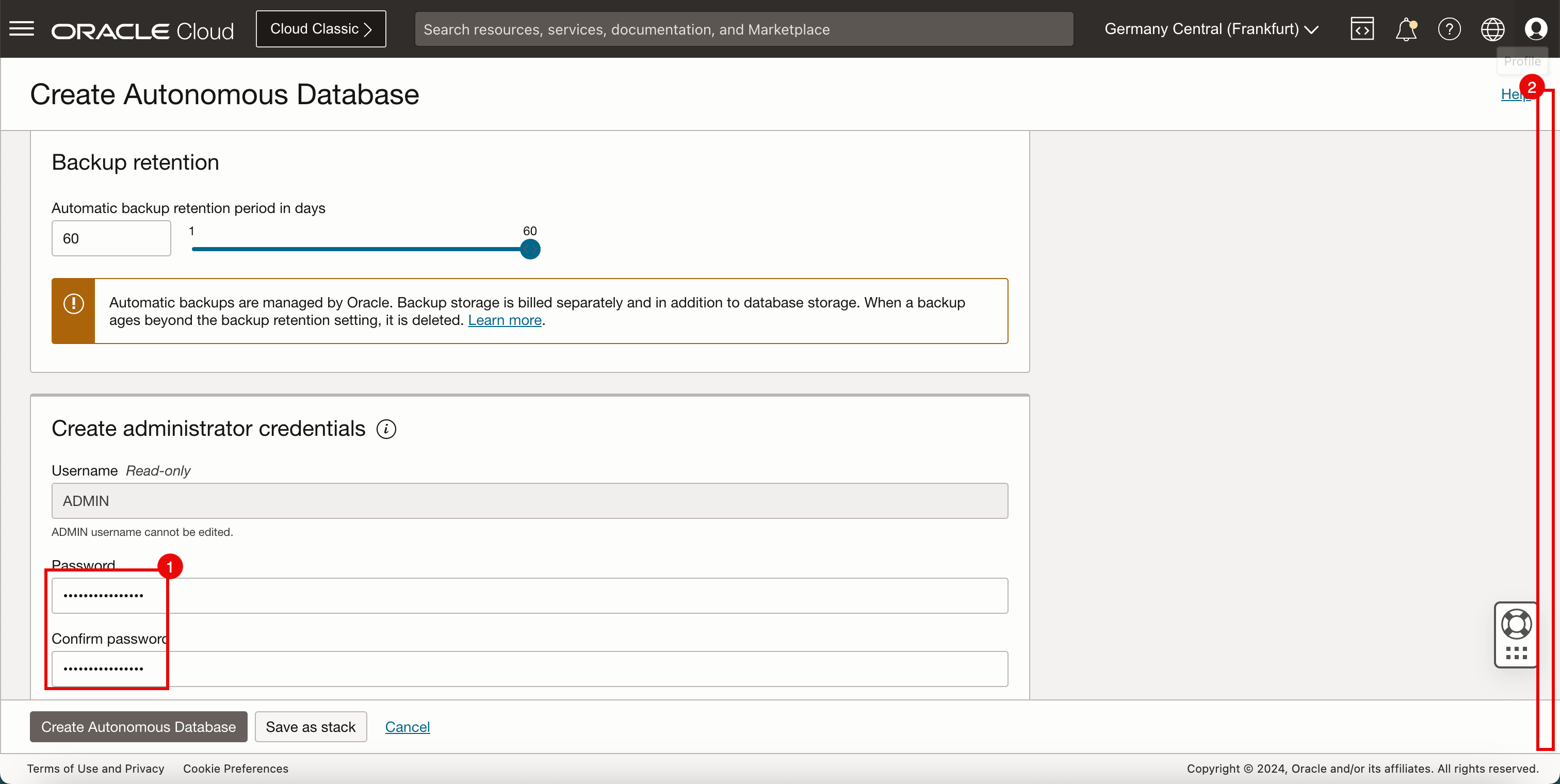Focus the Confirm password field
Screen dimensions: 1560x784
coord(529,669)
